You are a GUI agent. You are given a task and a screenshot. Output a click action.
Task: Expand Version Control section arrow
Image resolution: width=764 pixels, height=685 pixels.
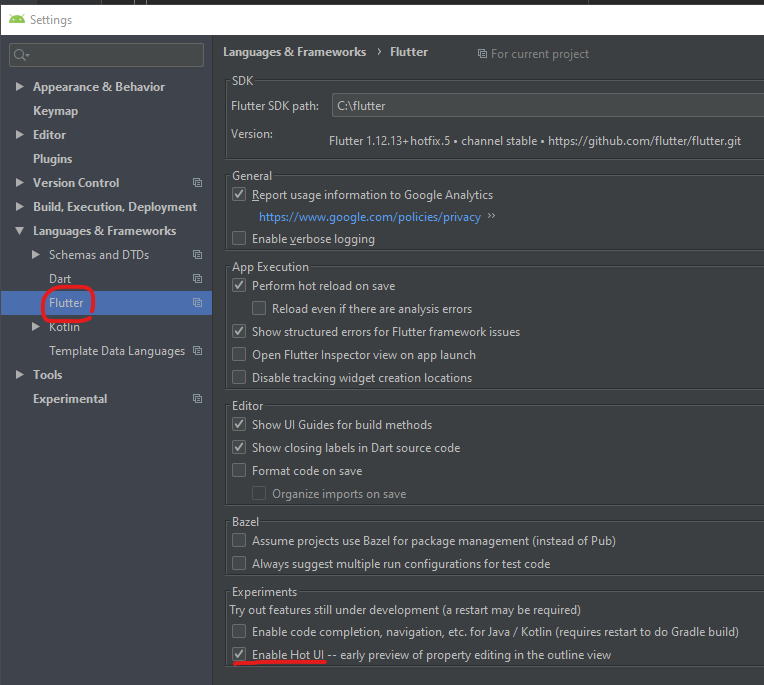click(x=19, y=183)
